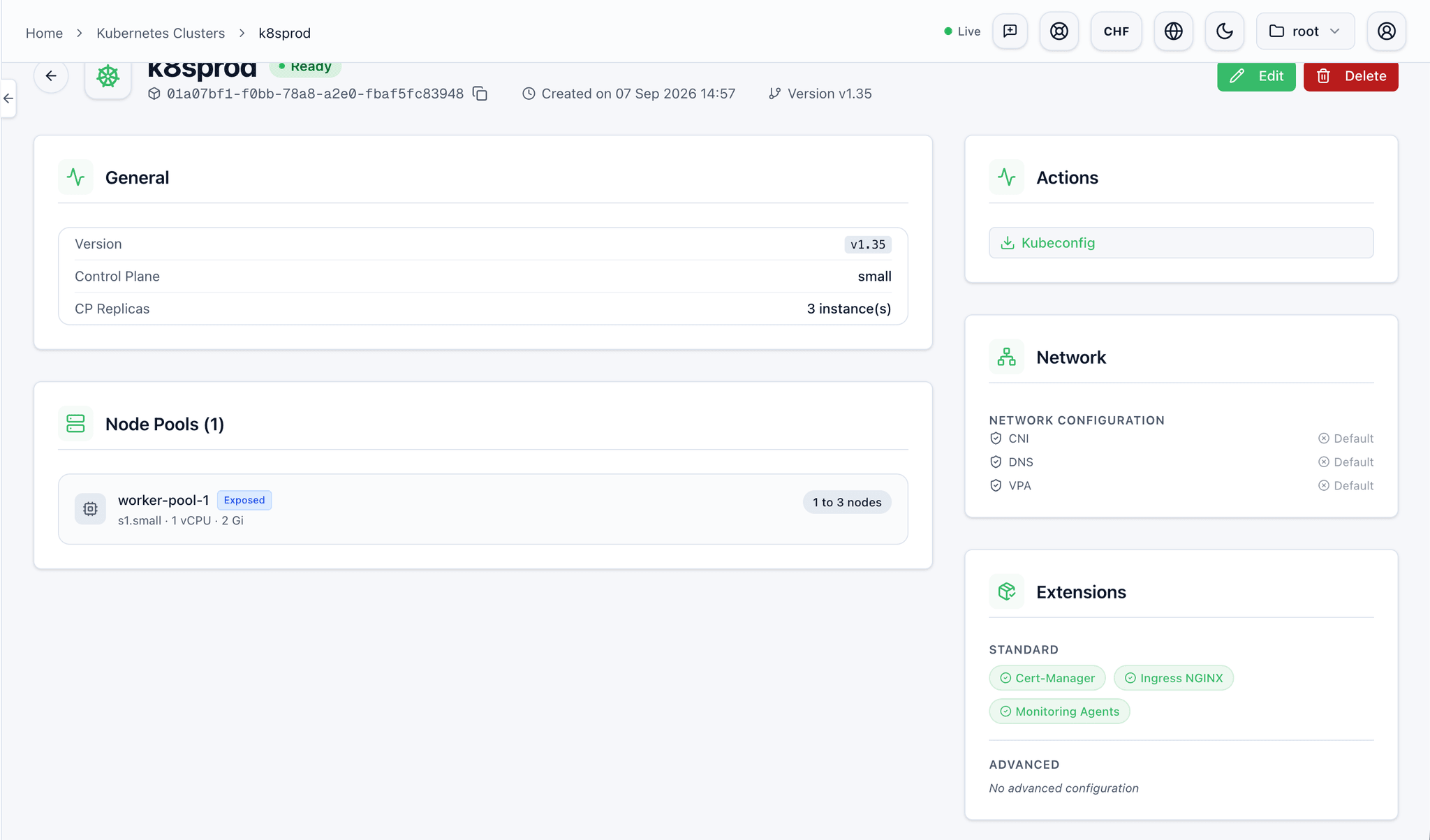Click the download icon beside Kubeconfig
This screenshot has height=840, width=1430.
[x=1007, y=243]
